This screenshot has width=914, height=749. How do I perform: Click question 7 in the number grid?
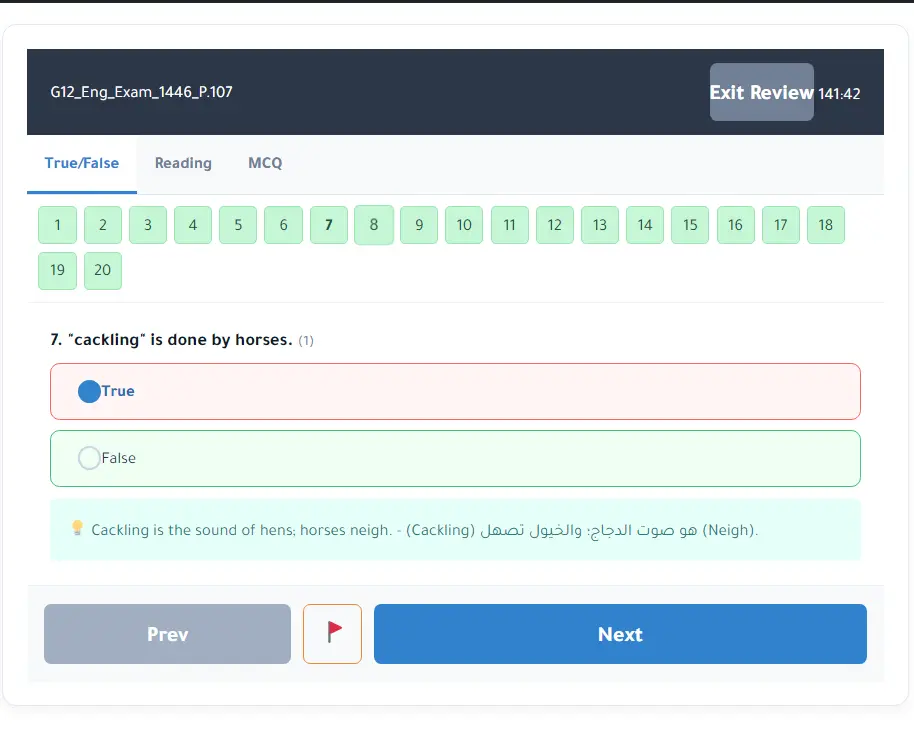coord(329,225)
